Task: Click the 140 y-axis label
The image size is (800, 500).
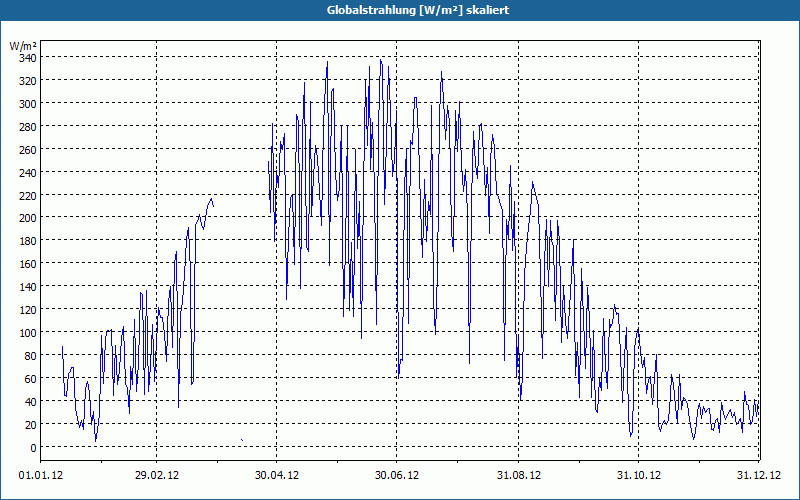Action: (x=28, y=287)
